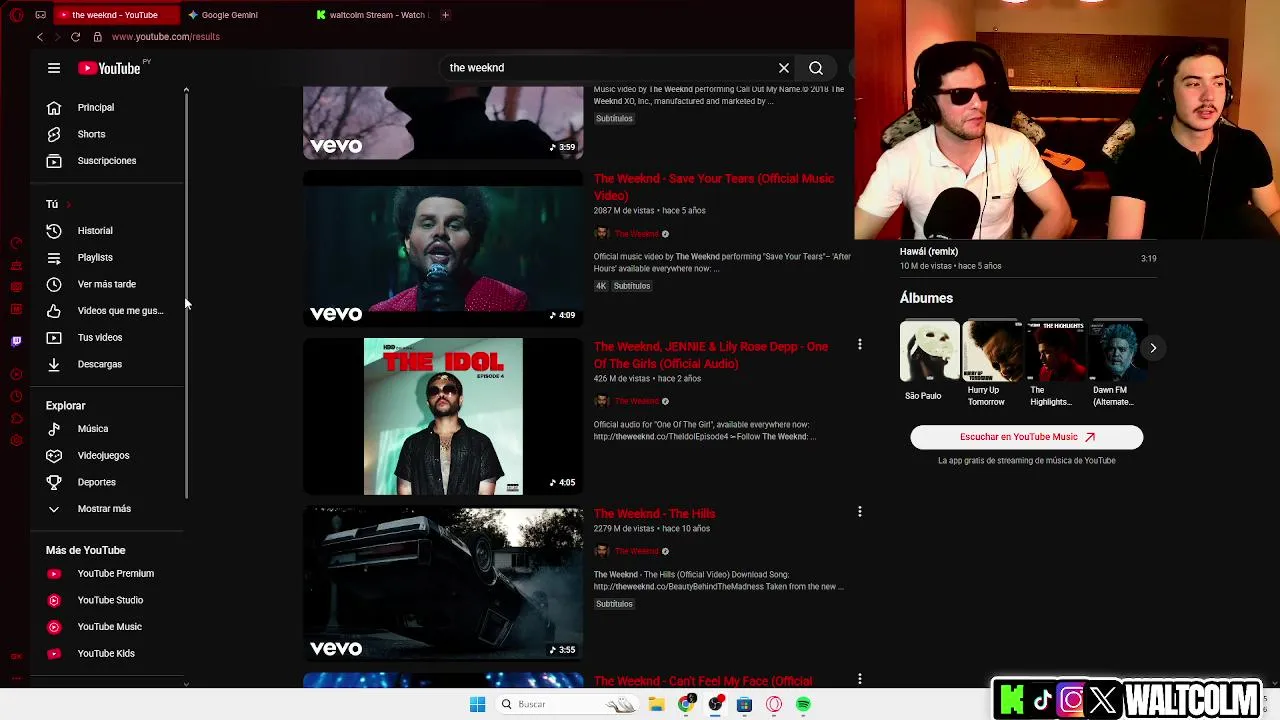1280x720 pixels.
Task: Open Opera workspaces tab icon
Action: pos(40,15)
